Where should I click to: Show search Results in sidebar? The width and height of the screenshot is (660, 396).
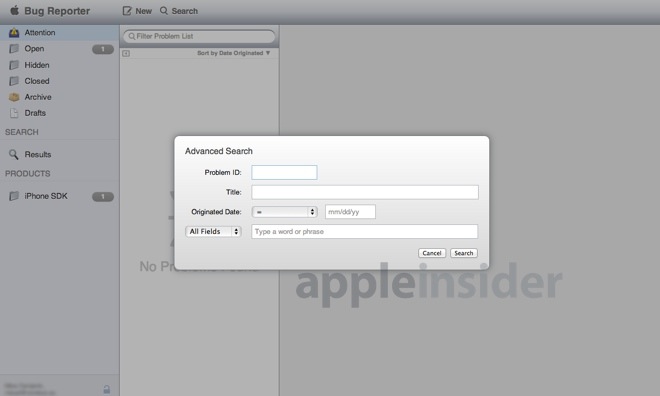click(59, 154)
